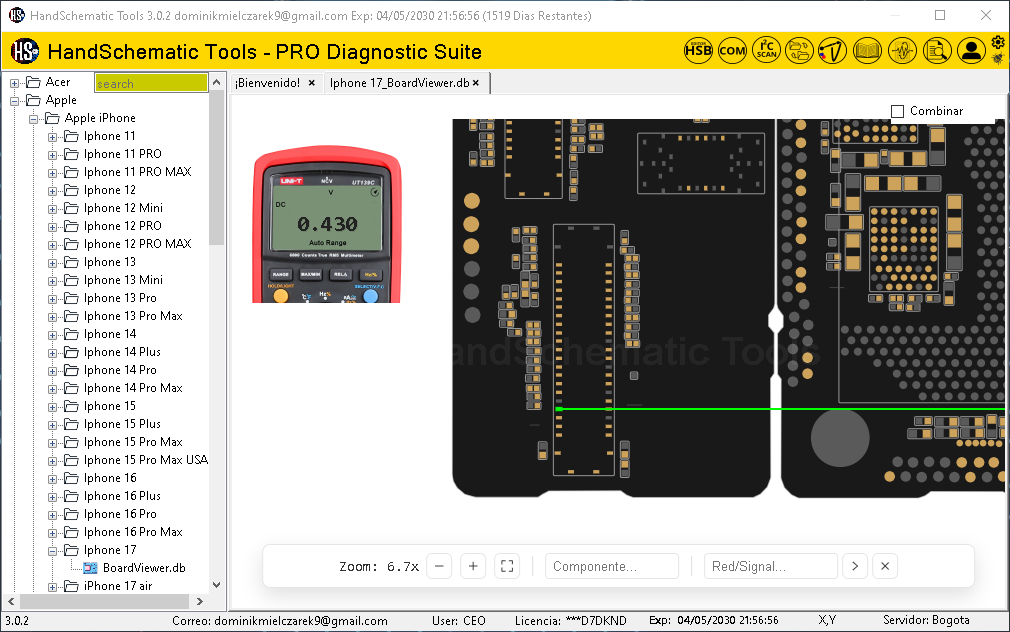This screenshot has width=1010, height=632.
Task: Select Iphone 14 Pro Max in tree
Action: pos(133,388)
